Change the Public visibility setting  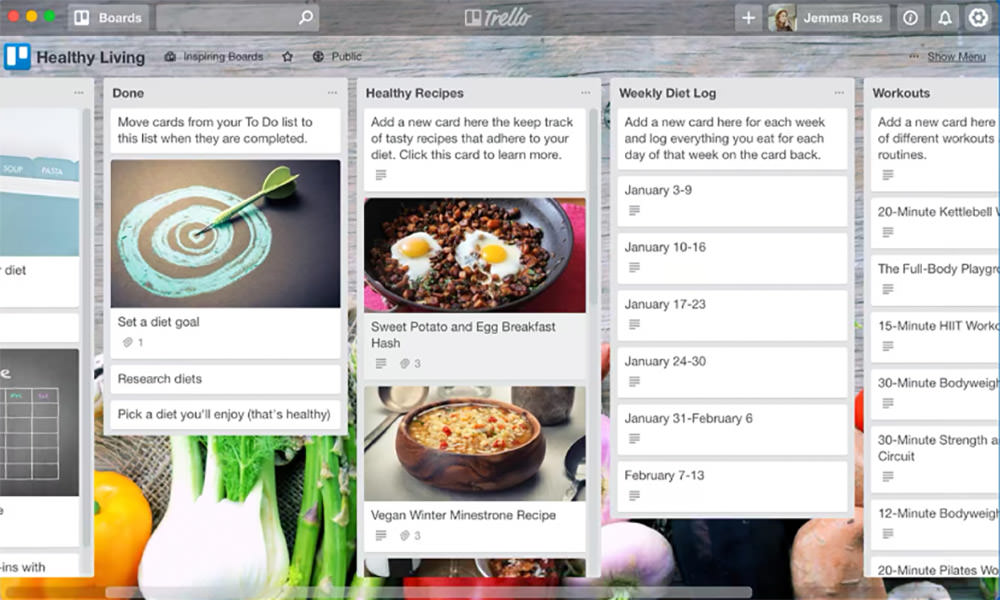337,57
